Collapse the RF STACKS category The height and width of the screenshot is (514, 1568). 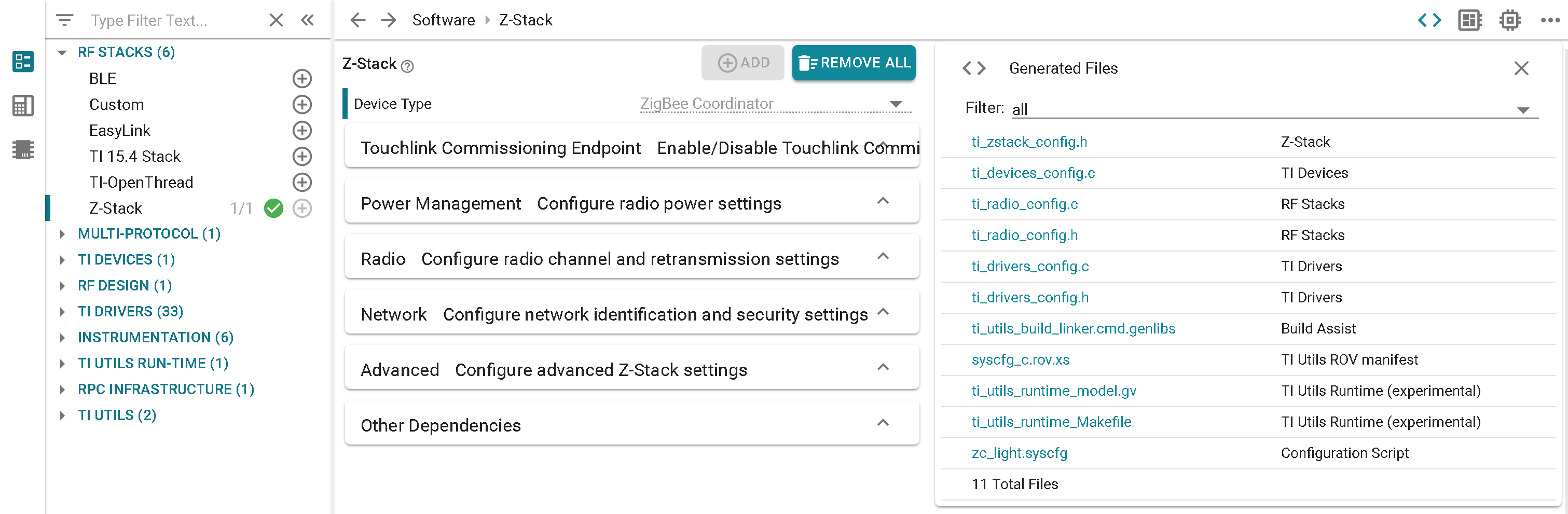click(62, 52)
